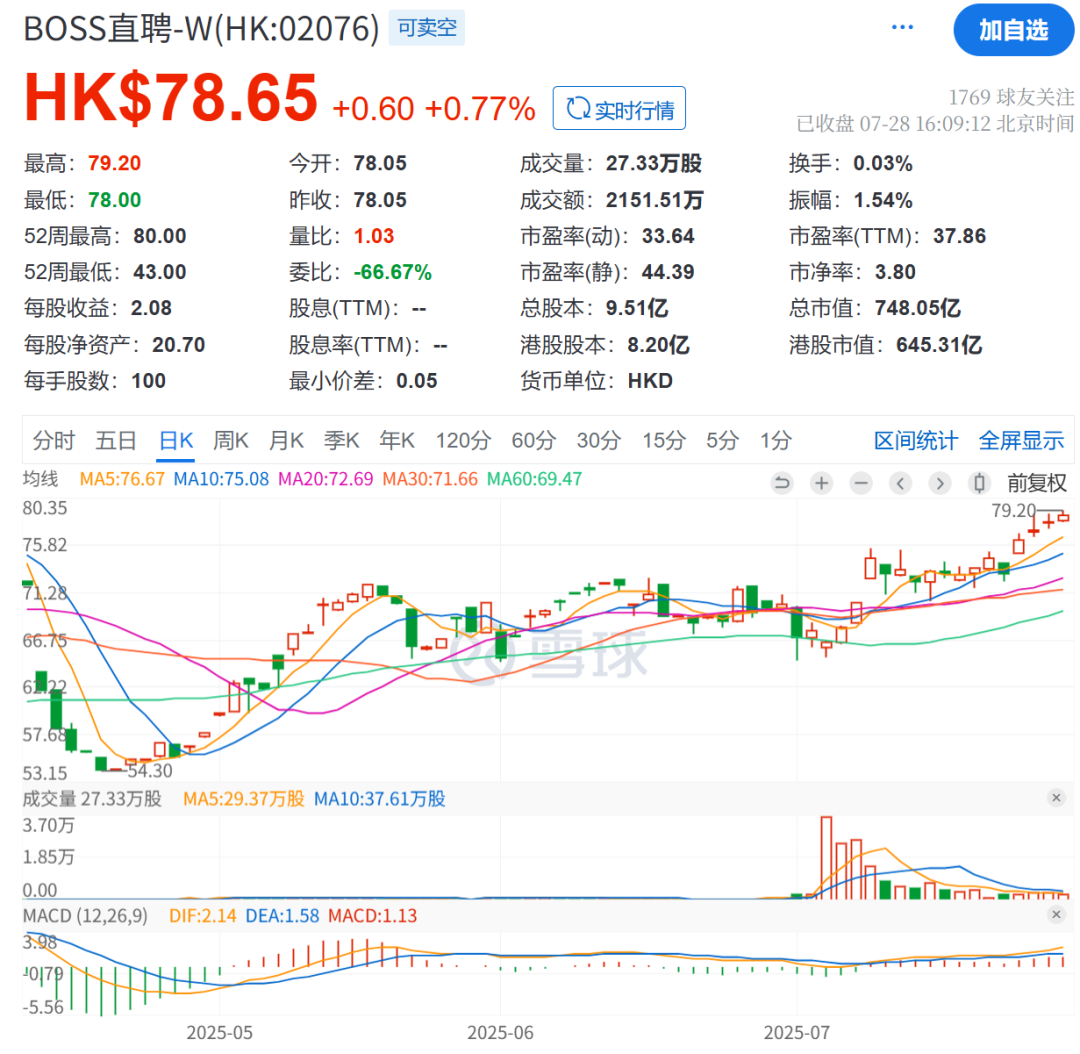Click the DEA:1.58 indicator value
Image resolution: width=1080 pixels, height=1054 pixels.
pos(282,916)
